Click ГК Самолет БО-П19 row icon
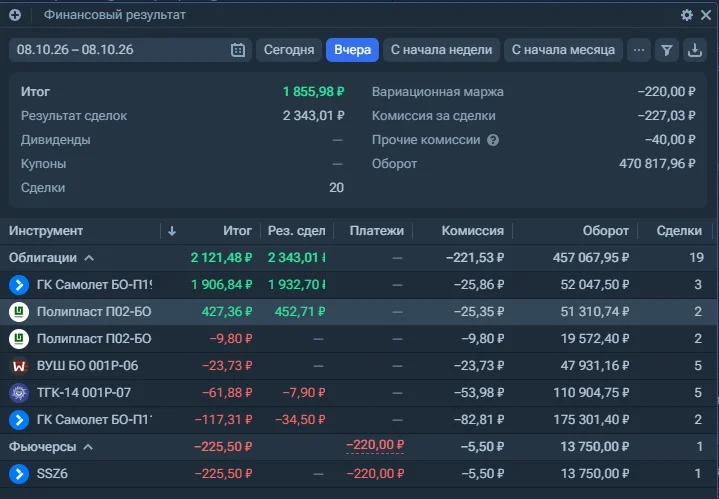The width and height of the screenshot is (719, 499). pos(19,285)
